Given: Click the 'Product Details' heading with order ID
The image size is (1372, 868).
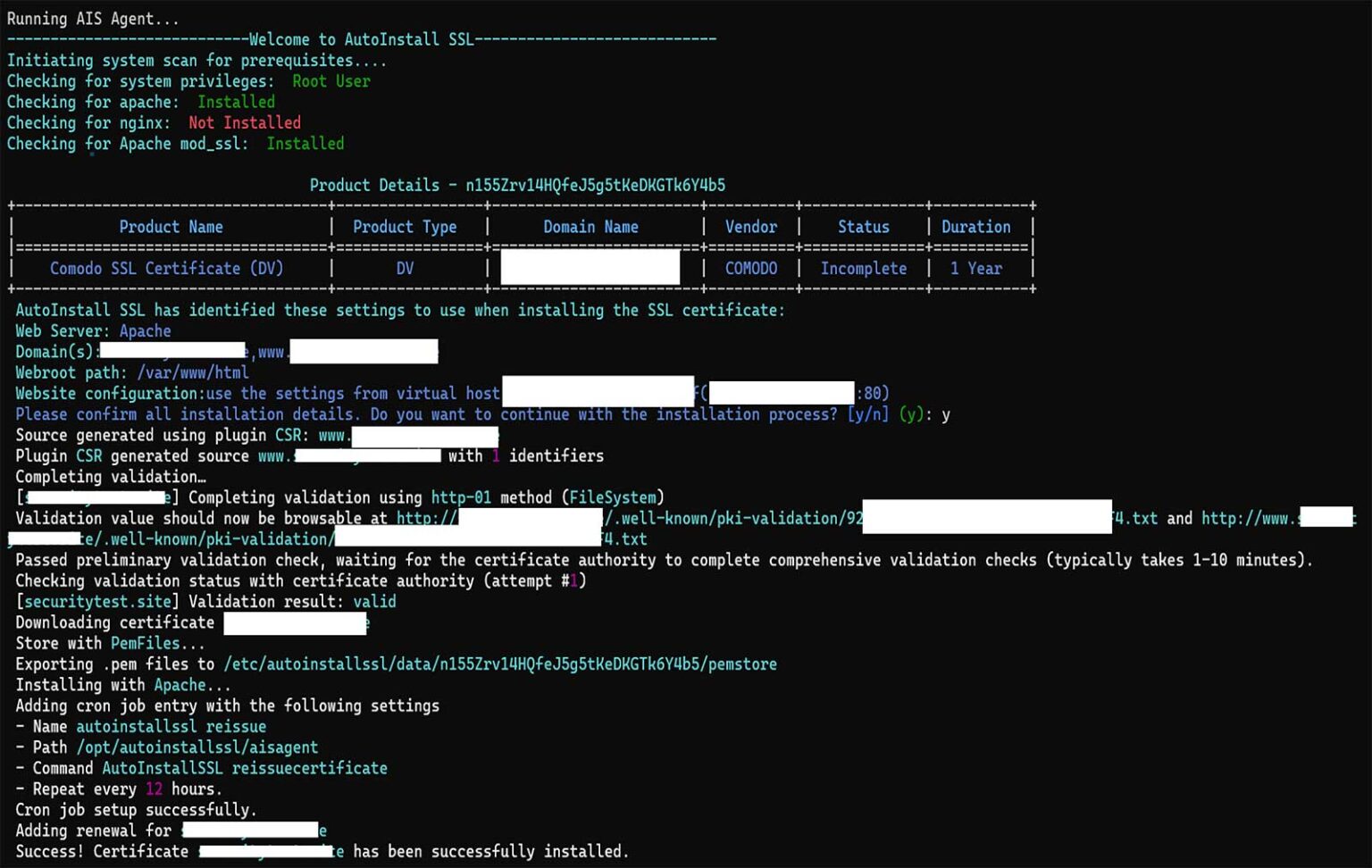Looking at the screenshot, I should click(517, 185).
